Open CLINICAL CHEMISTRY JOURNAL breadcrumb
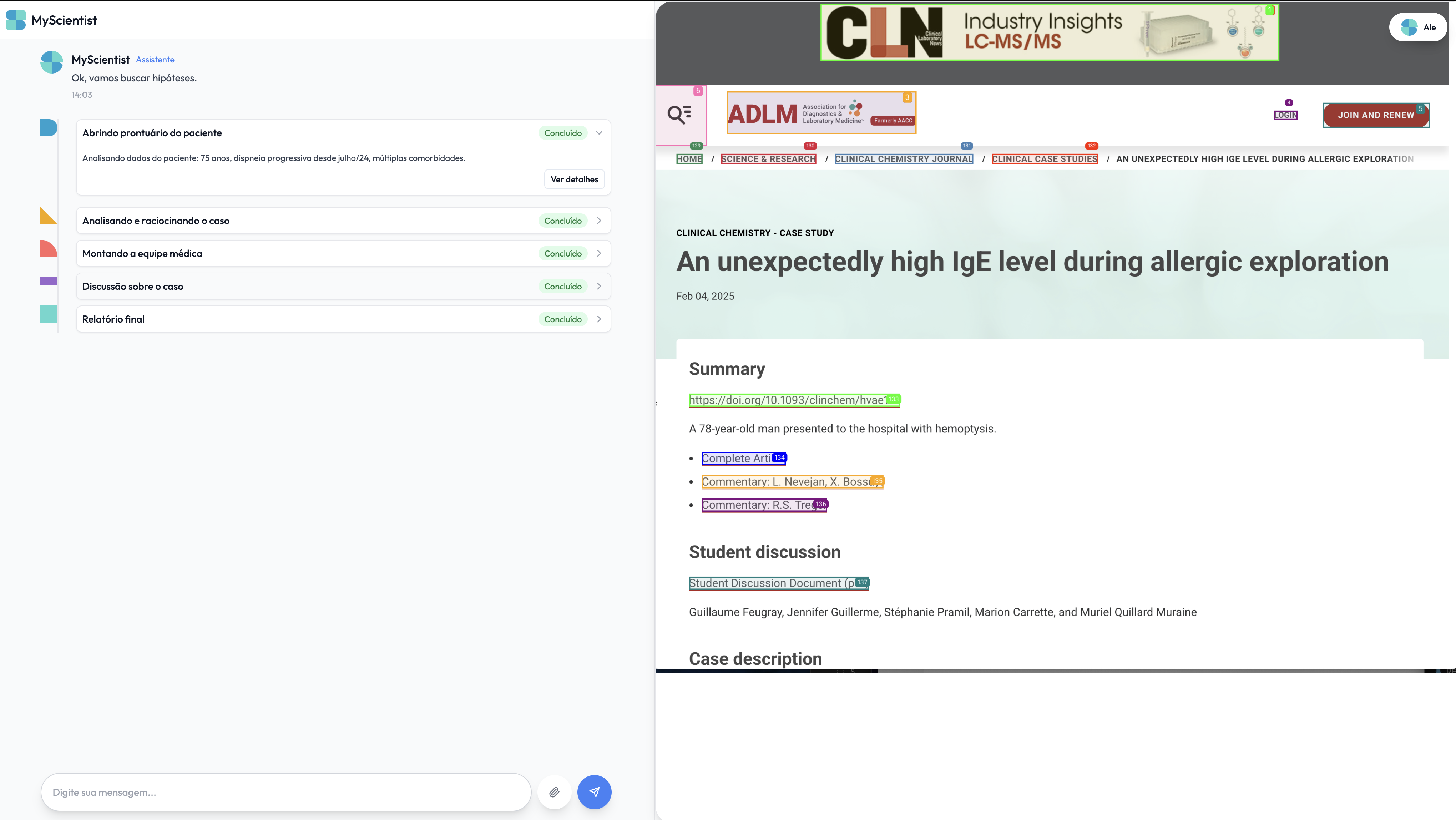 904,159
